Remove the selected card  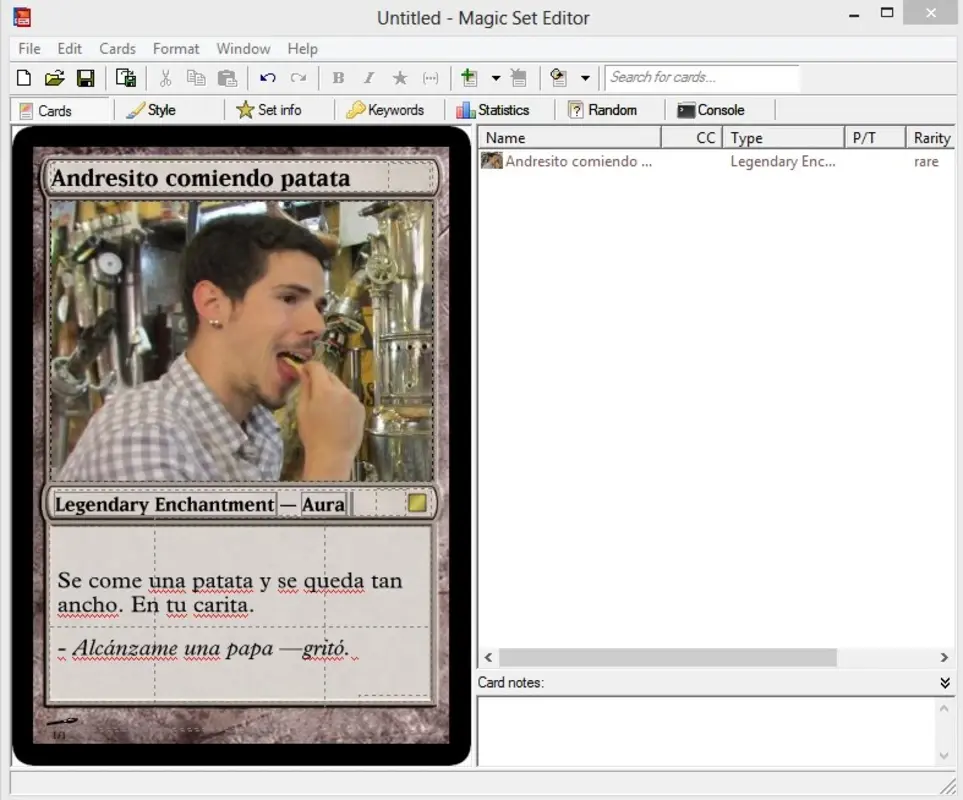[x=519, y=78]
